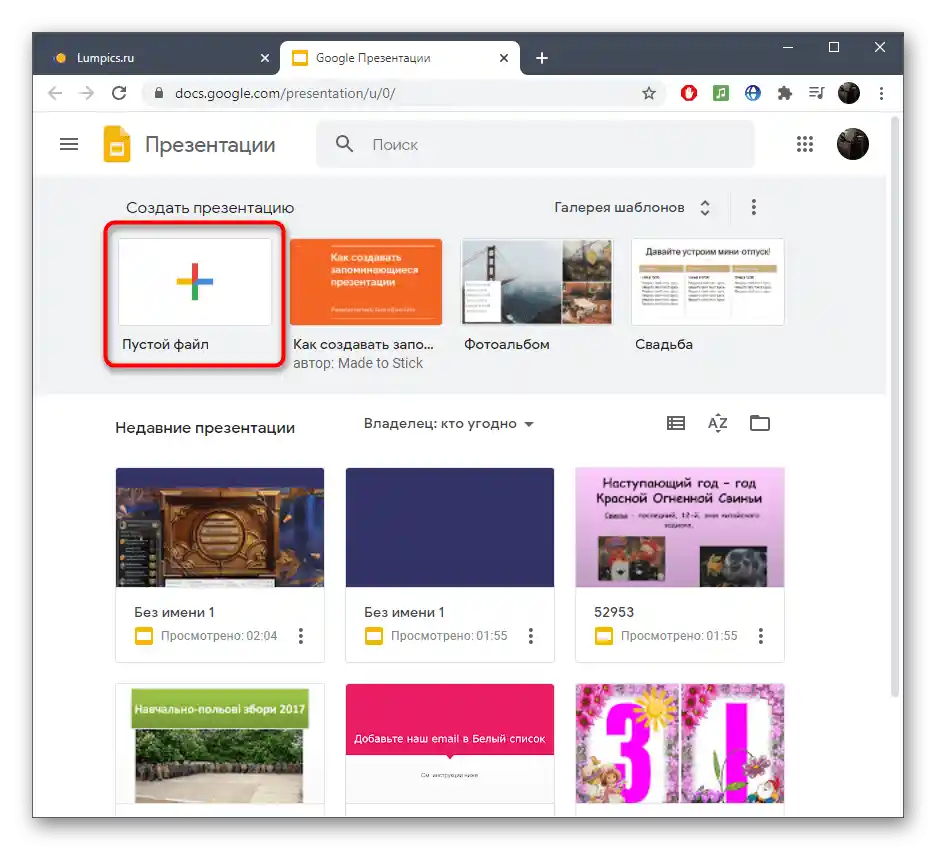Screen dimensions: 936x850
Task: Open the pink 52953 presentation thumbnail
Action: point(679,527)
